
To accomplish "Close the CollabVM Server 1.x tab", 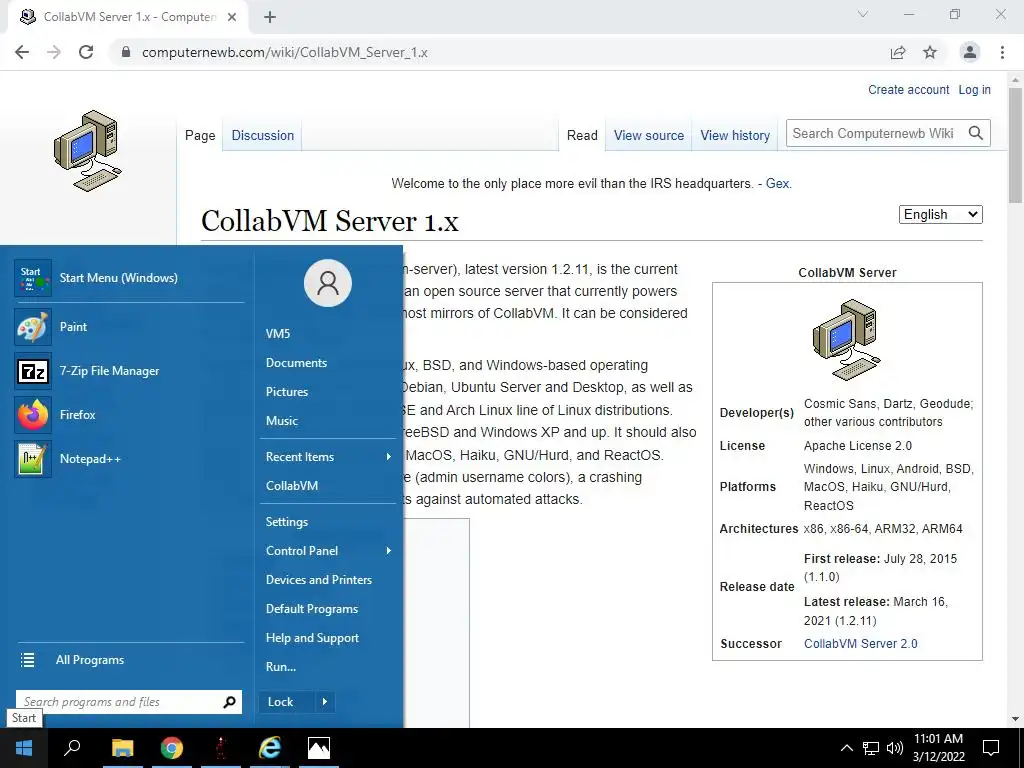I will pyautogui.click(x=232, y=17).
